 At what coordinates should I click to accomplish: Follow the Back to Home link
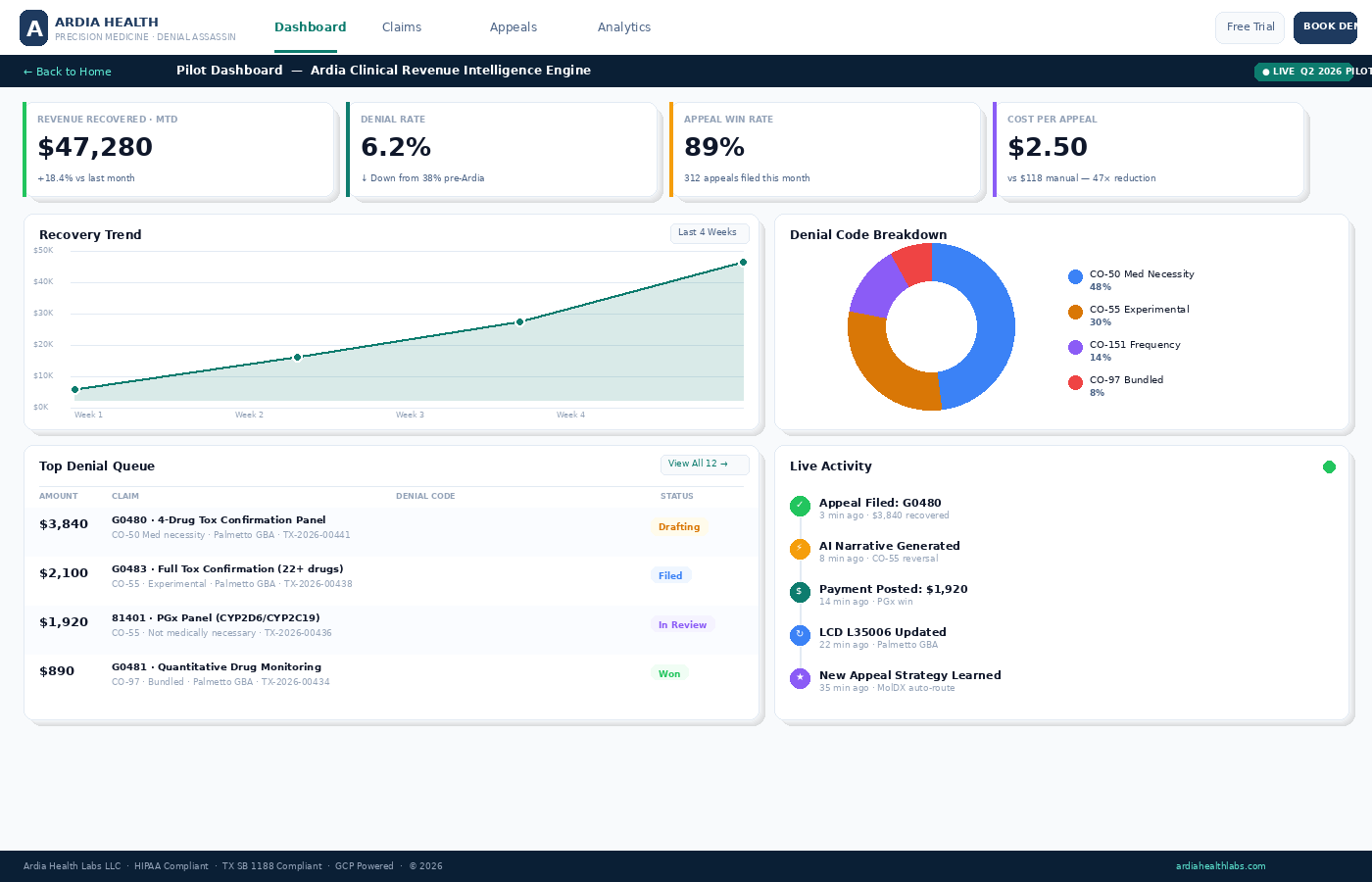[67, 72]
